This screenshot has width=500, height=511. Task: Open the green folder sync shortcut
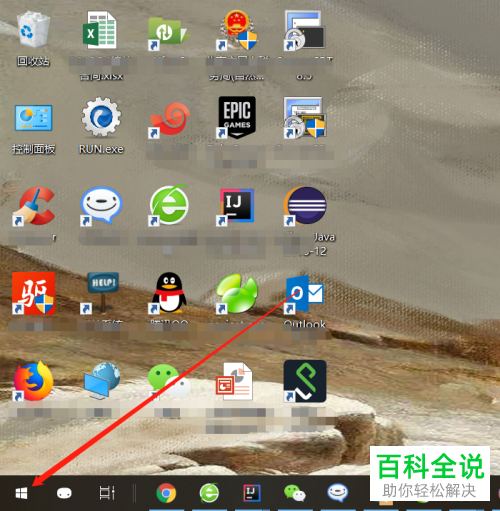pos(168,33)
